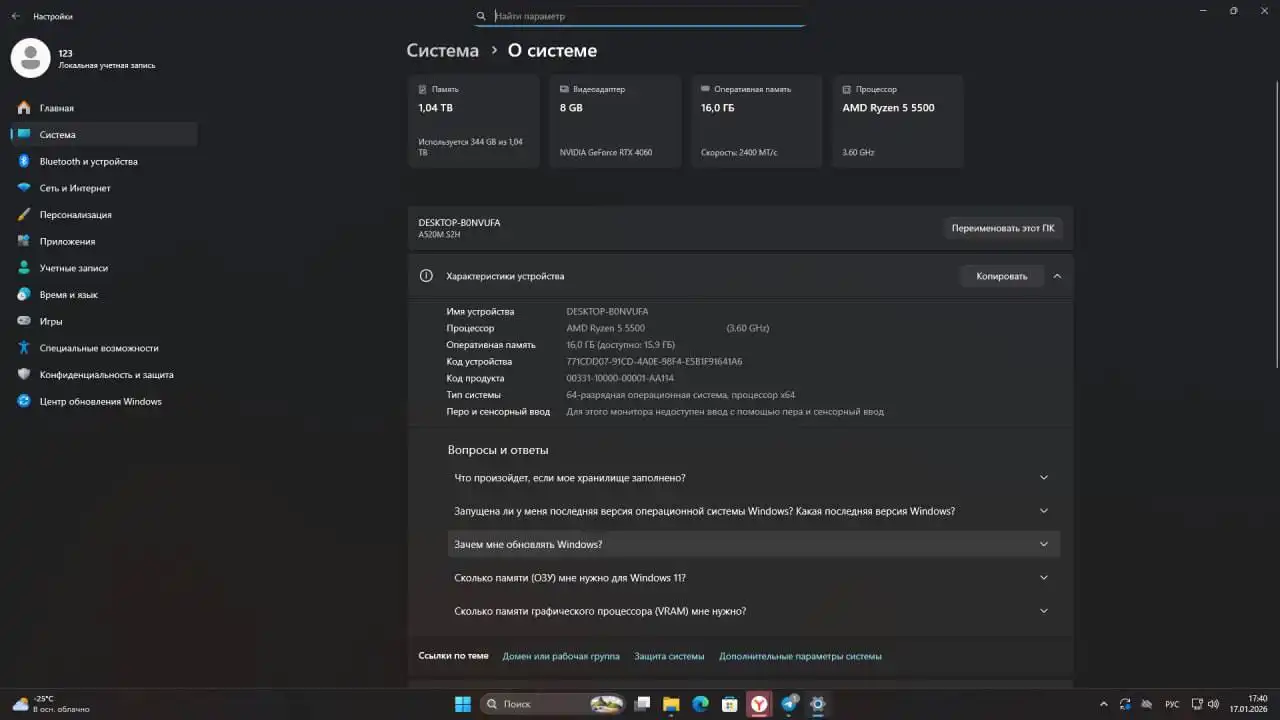
Task: Click Переименовать этот ПК button
Action: click(x=1004, y=227)
